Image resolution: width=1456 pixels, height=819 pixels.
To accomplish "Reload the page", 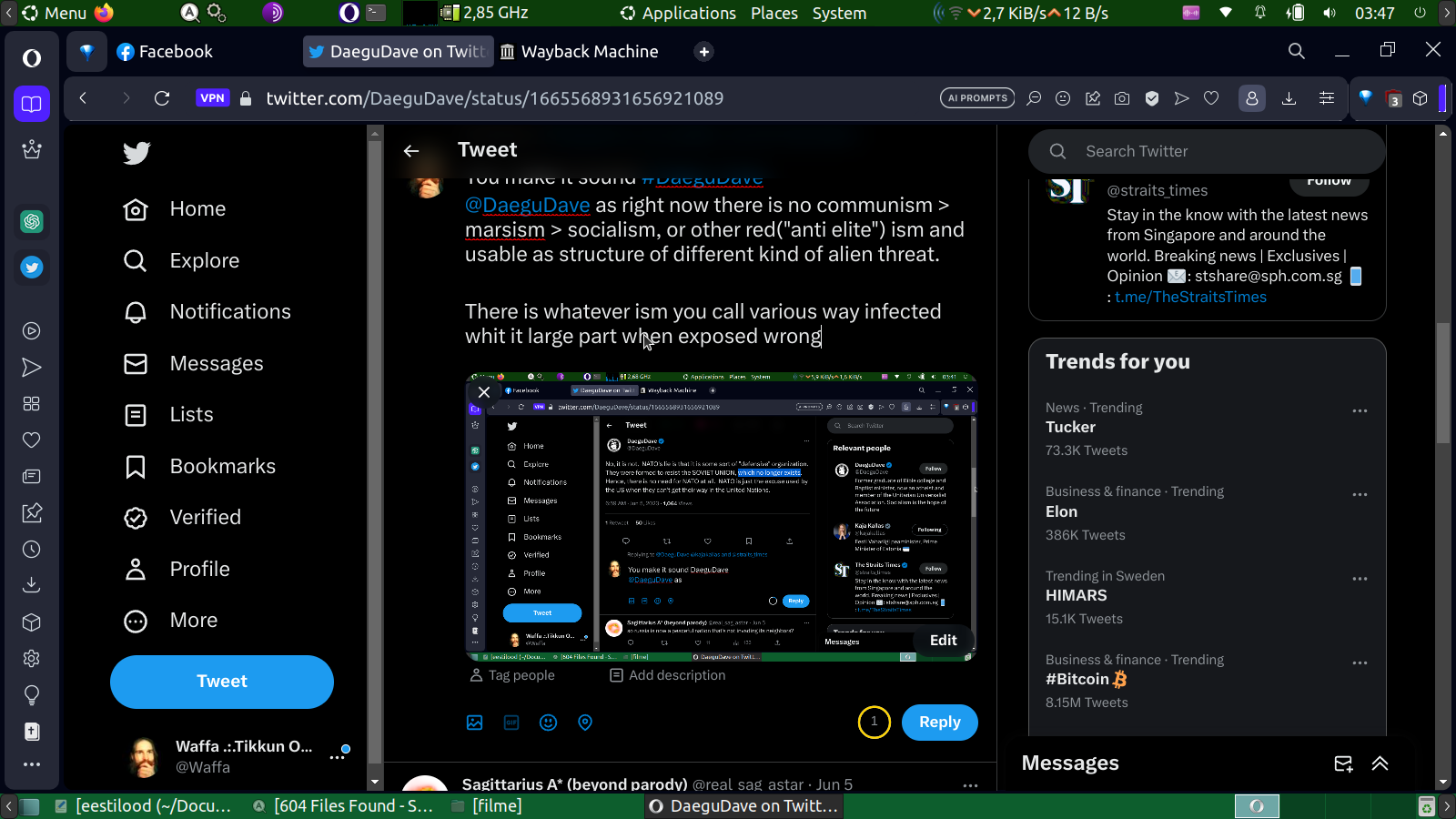I will 162,98.
